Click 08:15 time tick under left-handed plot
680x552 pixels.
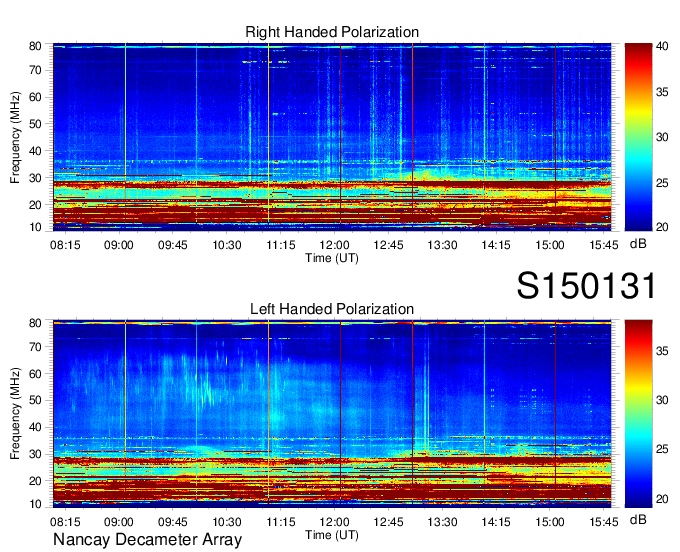pyautogui.click(x=65, y=522)
